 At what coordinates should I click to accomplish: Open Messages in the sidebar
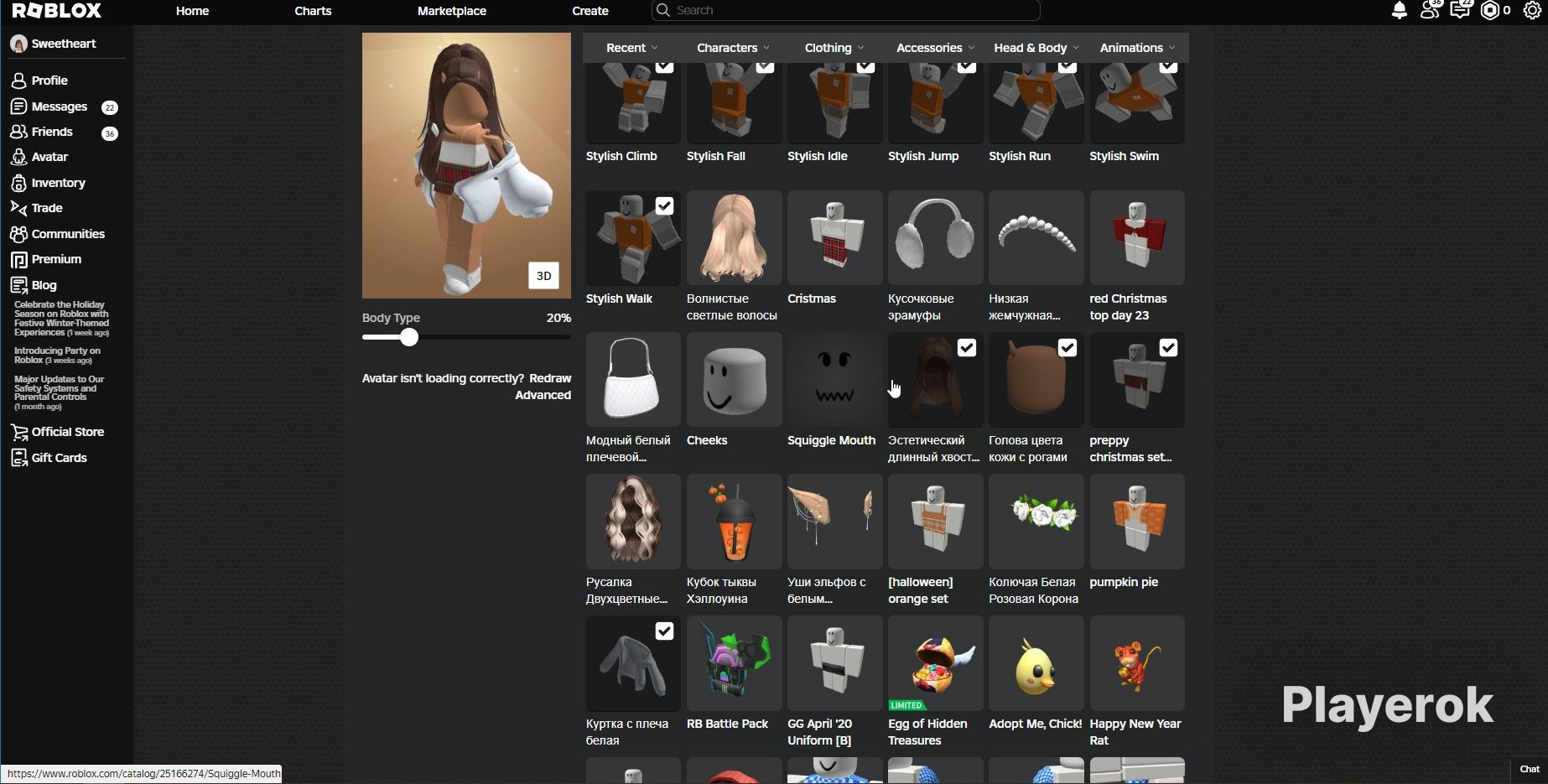(x=60, y=106)
